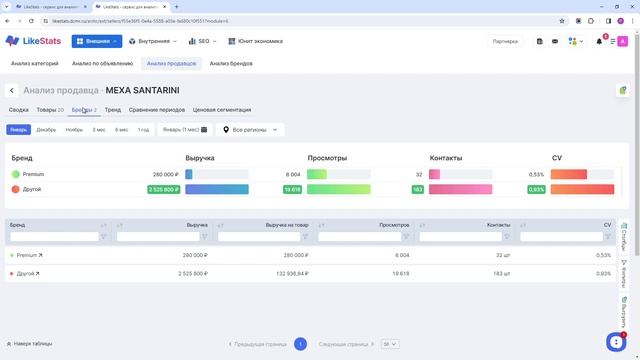The image size is (640, 360).
Task: Open the Товары tab
Action: point(50,110)
